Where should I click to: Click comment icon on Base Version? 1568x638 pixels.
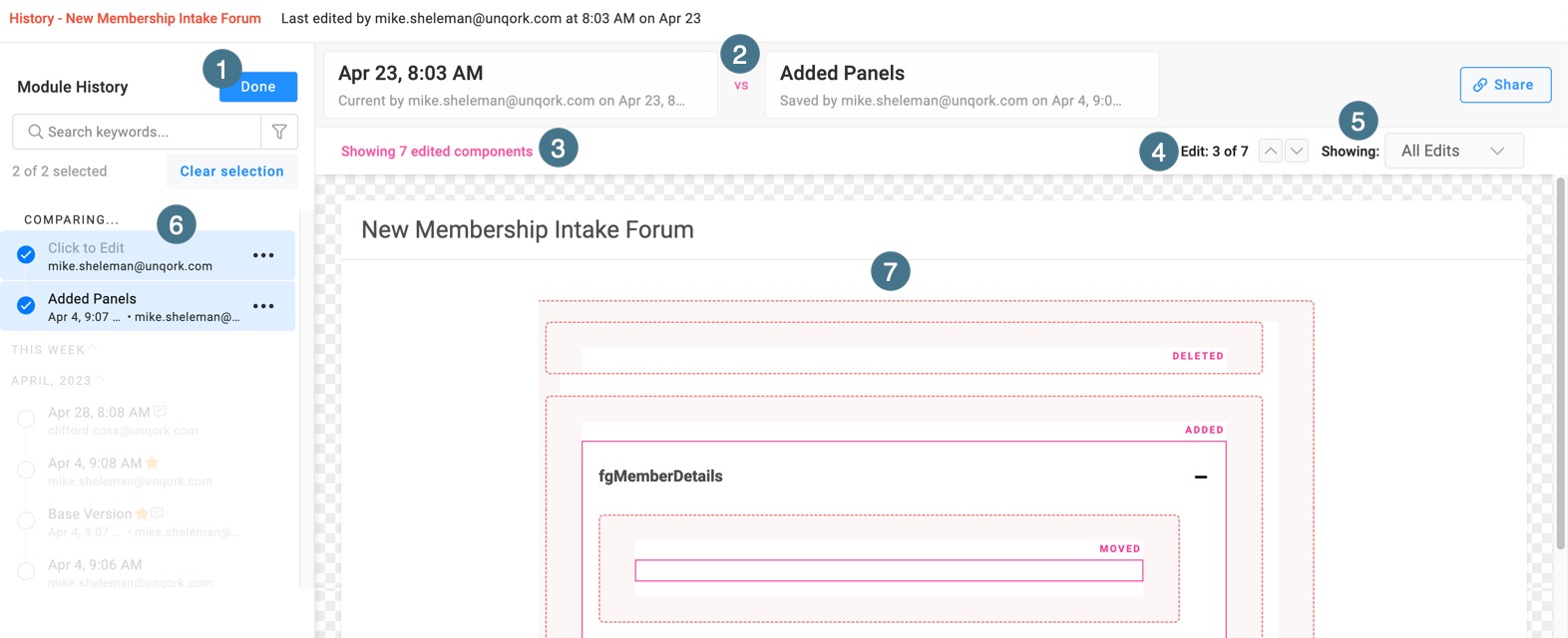point(157,513)
